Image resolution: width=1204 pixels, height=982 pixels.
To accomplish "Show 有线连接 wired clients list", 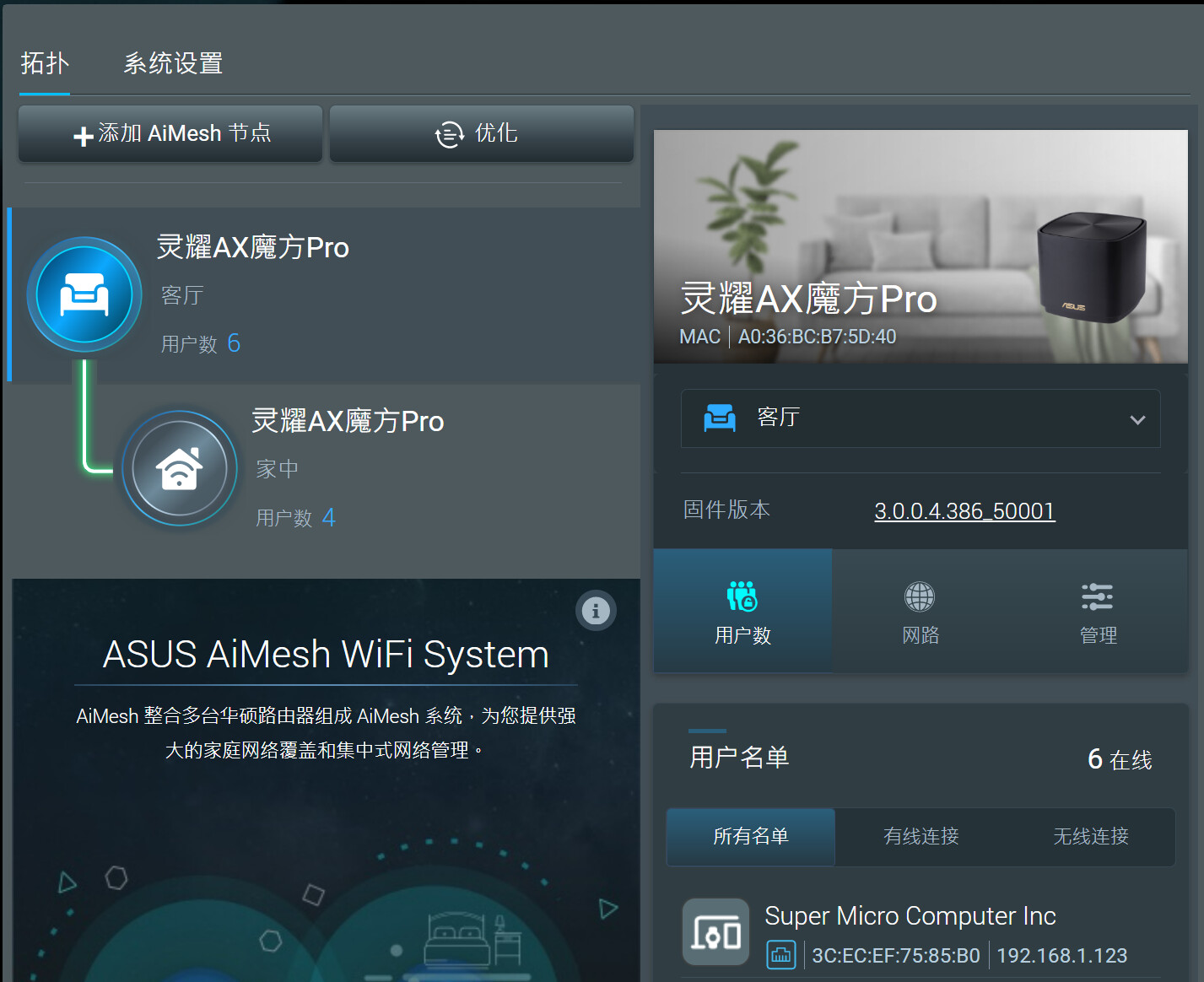I will click(x=921, y=836).
